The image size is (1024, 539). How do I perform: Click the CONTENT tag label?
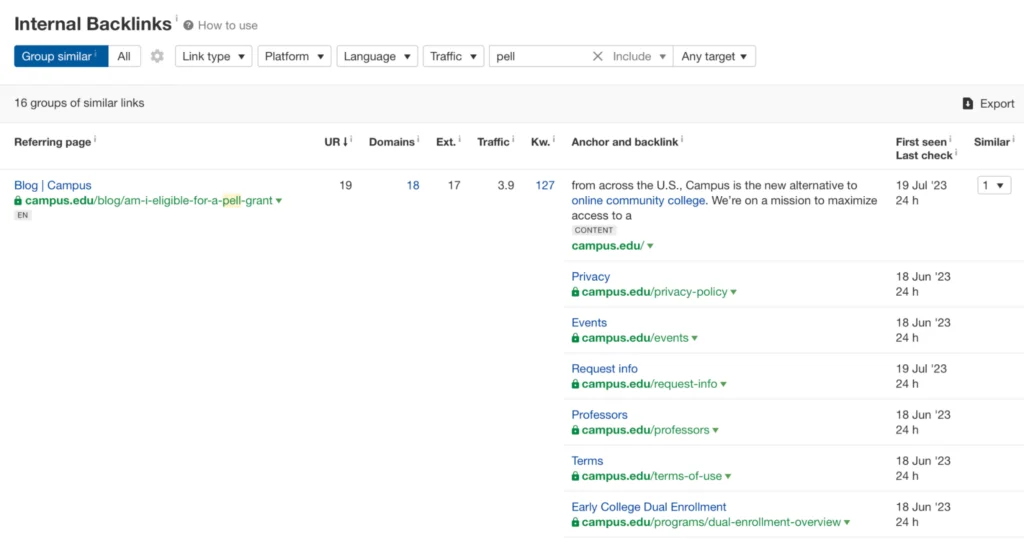pos(594,231)
